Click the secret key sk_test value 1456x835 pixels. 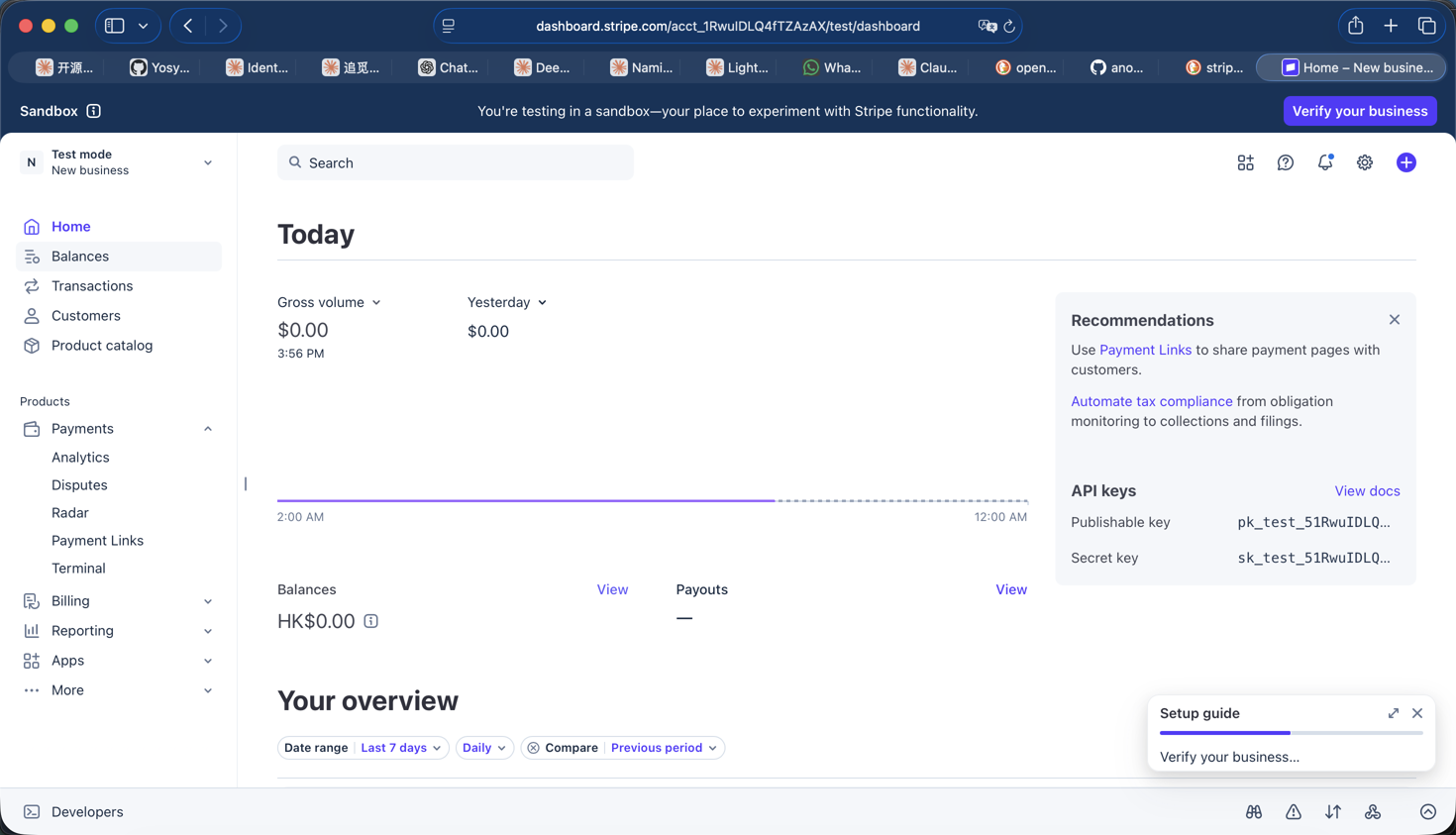coord(1314,559)
